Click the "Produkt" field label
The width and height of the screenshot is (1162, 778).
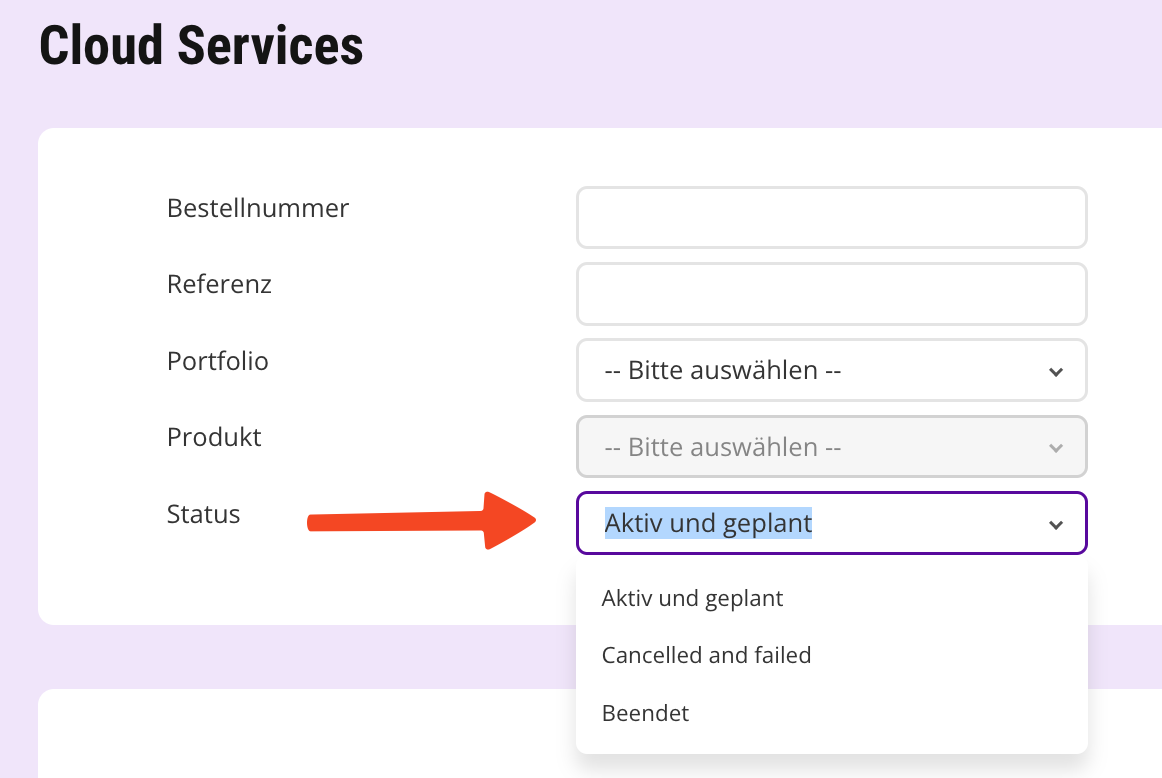[214, 437]
